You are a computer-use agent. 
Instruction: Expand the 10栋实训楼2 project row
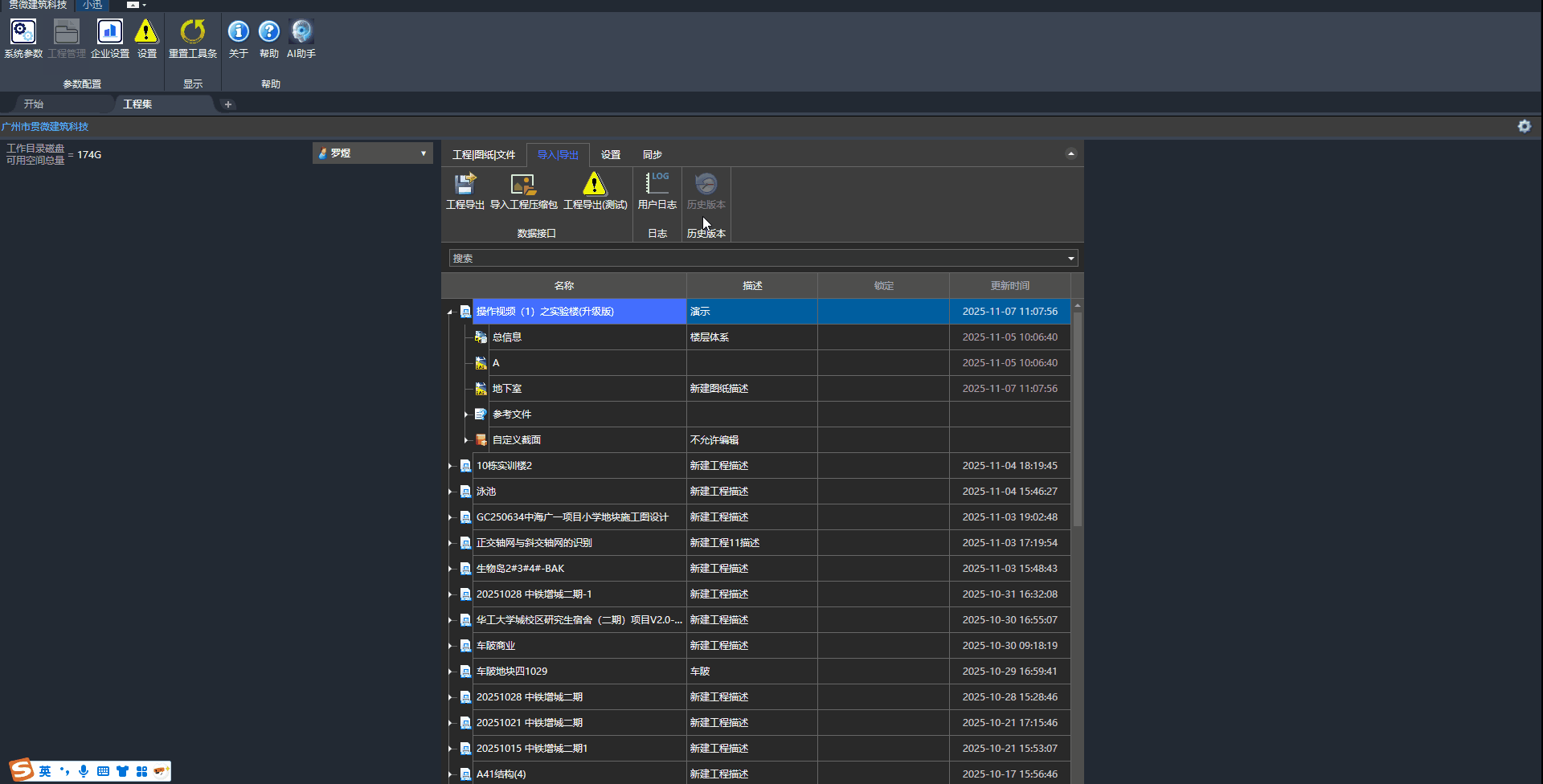point(450,466)
